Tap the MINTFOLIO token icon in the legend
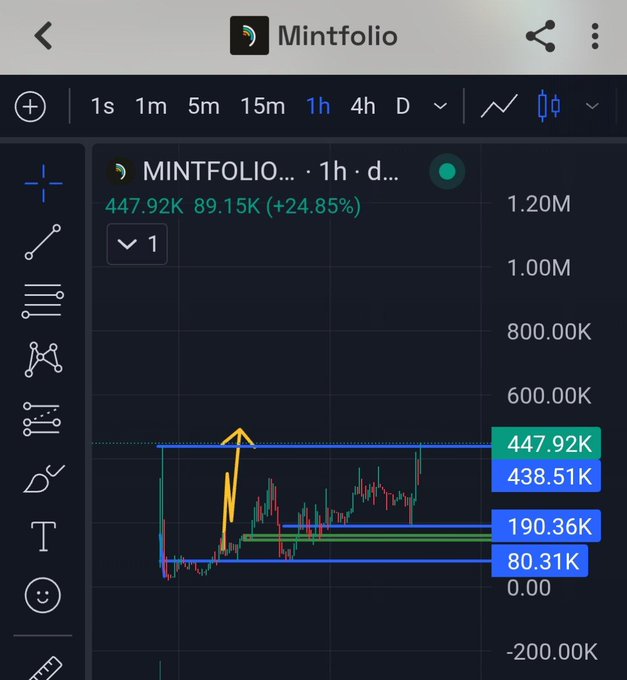The image size is (627, 680). coord(119,172)
